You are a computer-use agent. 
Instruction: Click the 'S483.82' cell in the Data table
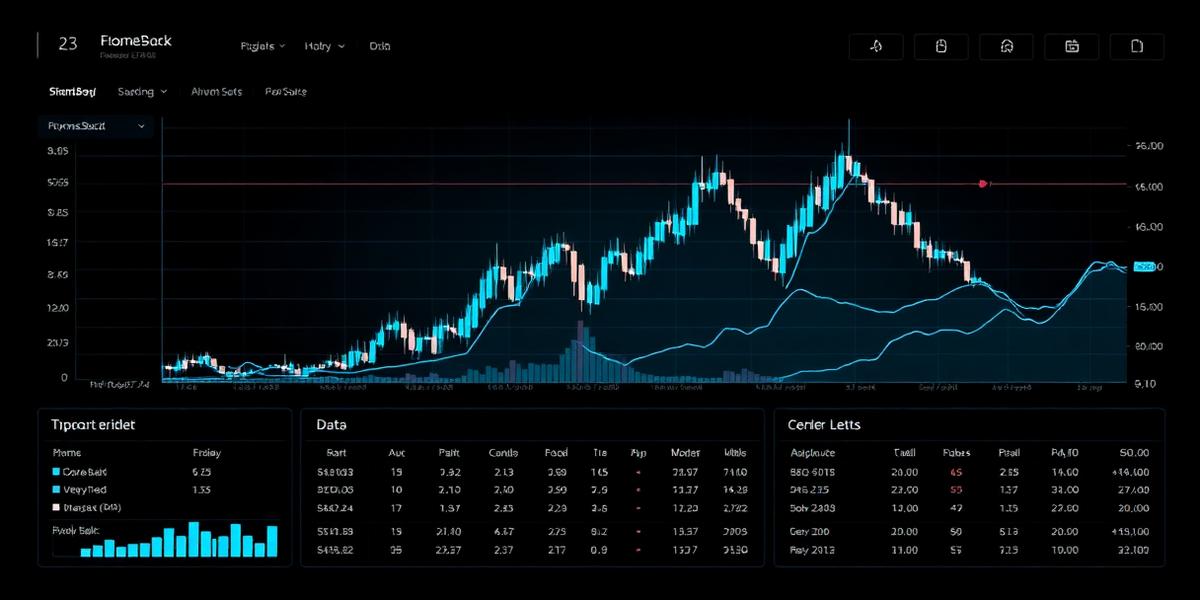(335, 550)
